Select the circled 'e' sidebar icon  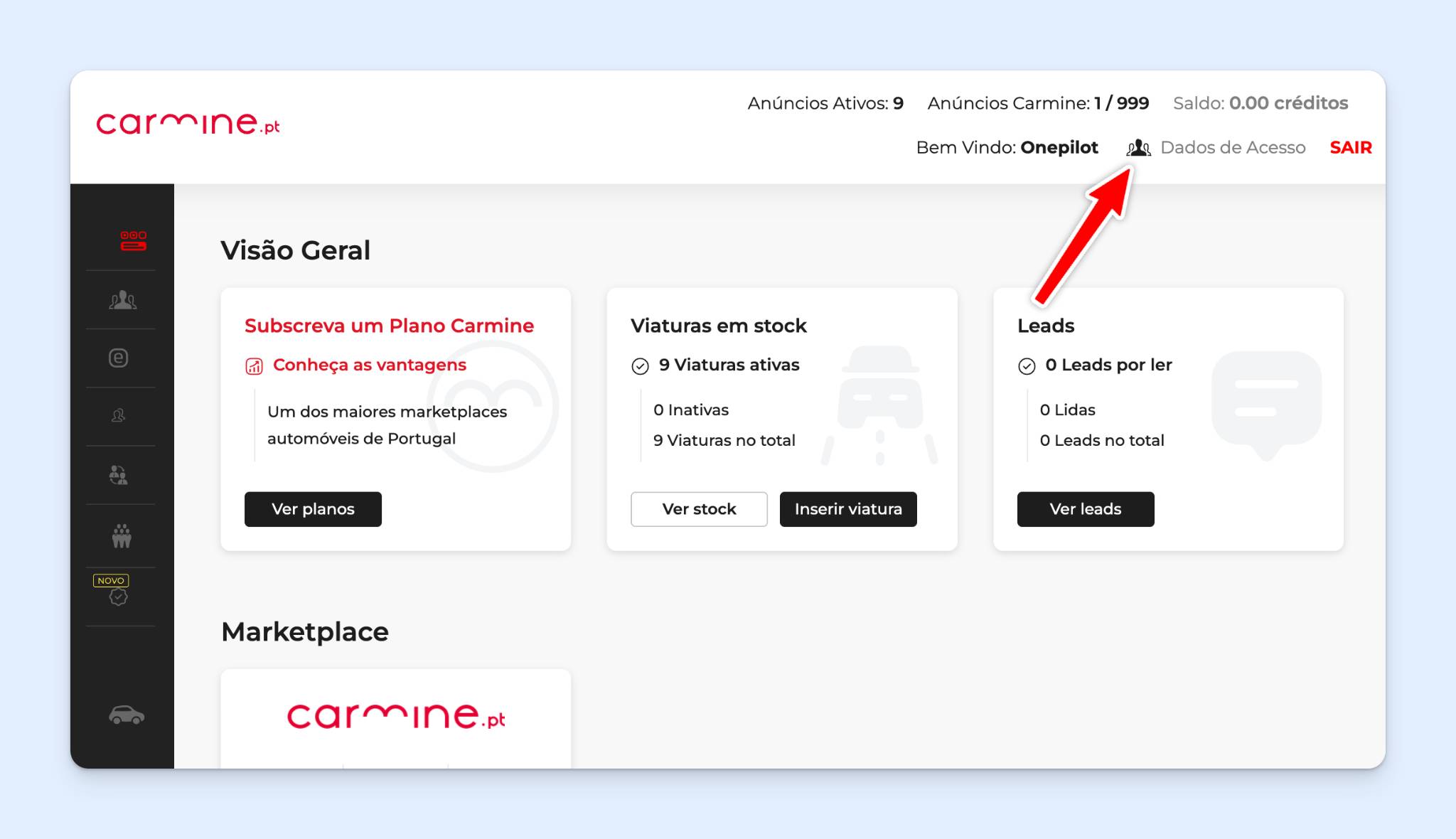tap(118, 358)
